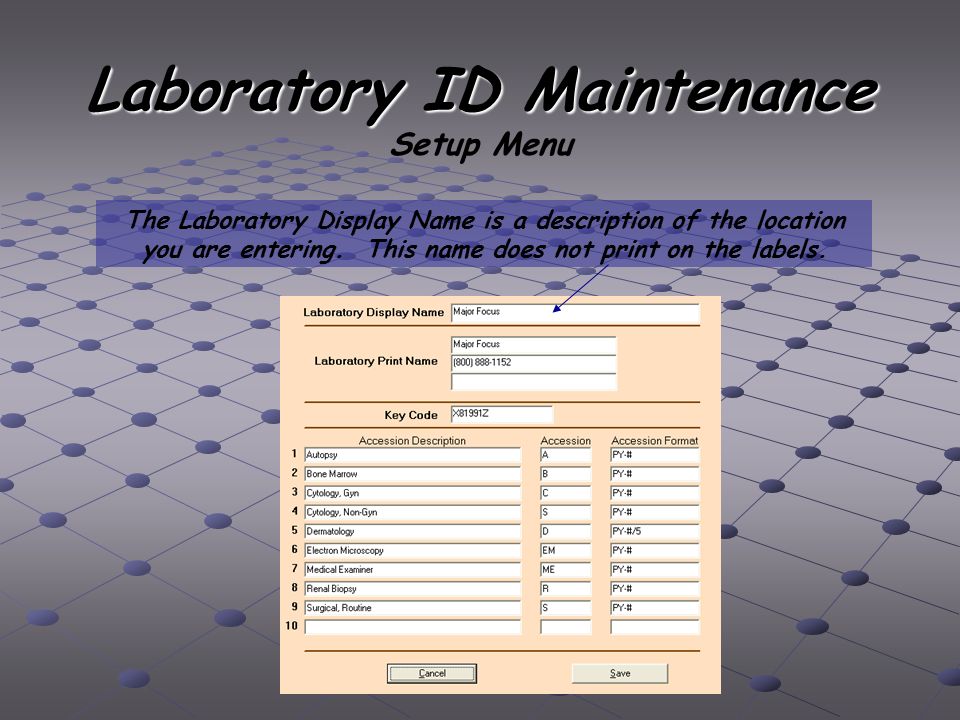Select the Cytology, Gyn description field
This screenshot has height=720, width=960.
pyautogui.click(x=413, y=493)
